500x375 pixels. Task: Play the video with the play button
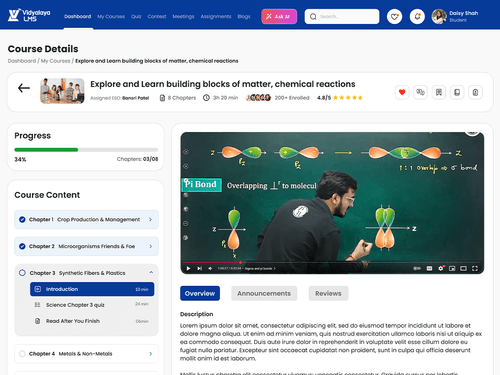188,268
